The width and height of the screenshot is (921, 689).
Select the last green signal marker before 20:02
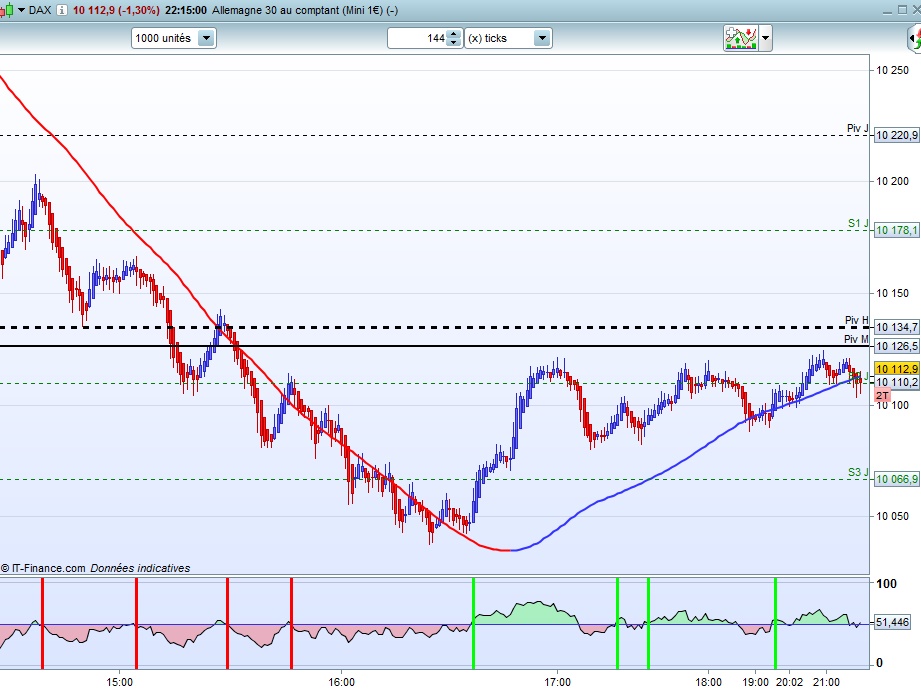[x=775, y=623]
